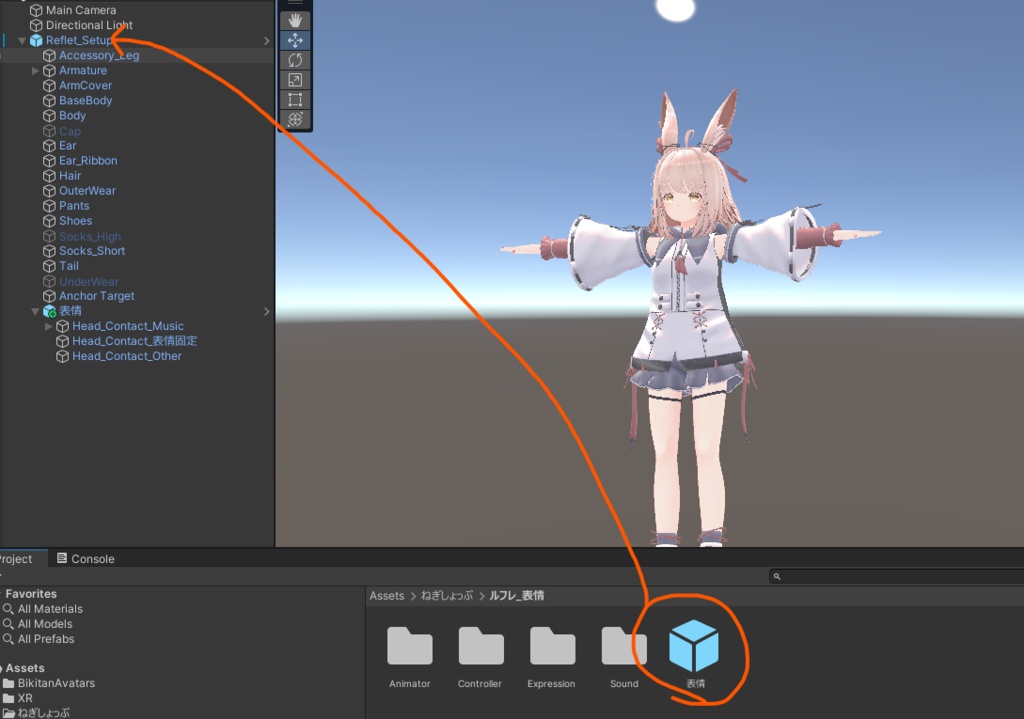Click the Directional Light object icon

coord(36,25)
